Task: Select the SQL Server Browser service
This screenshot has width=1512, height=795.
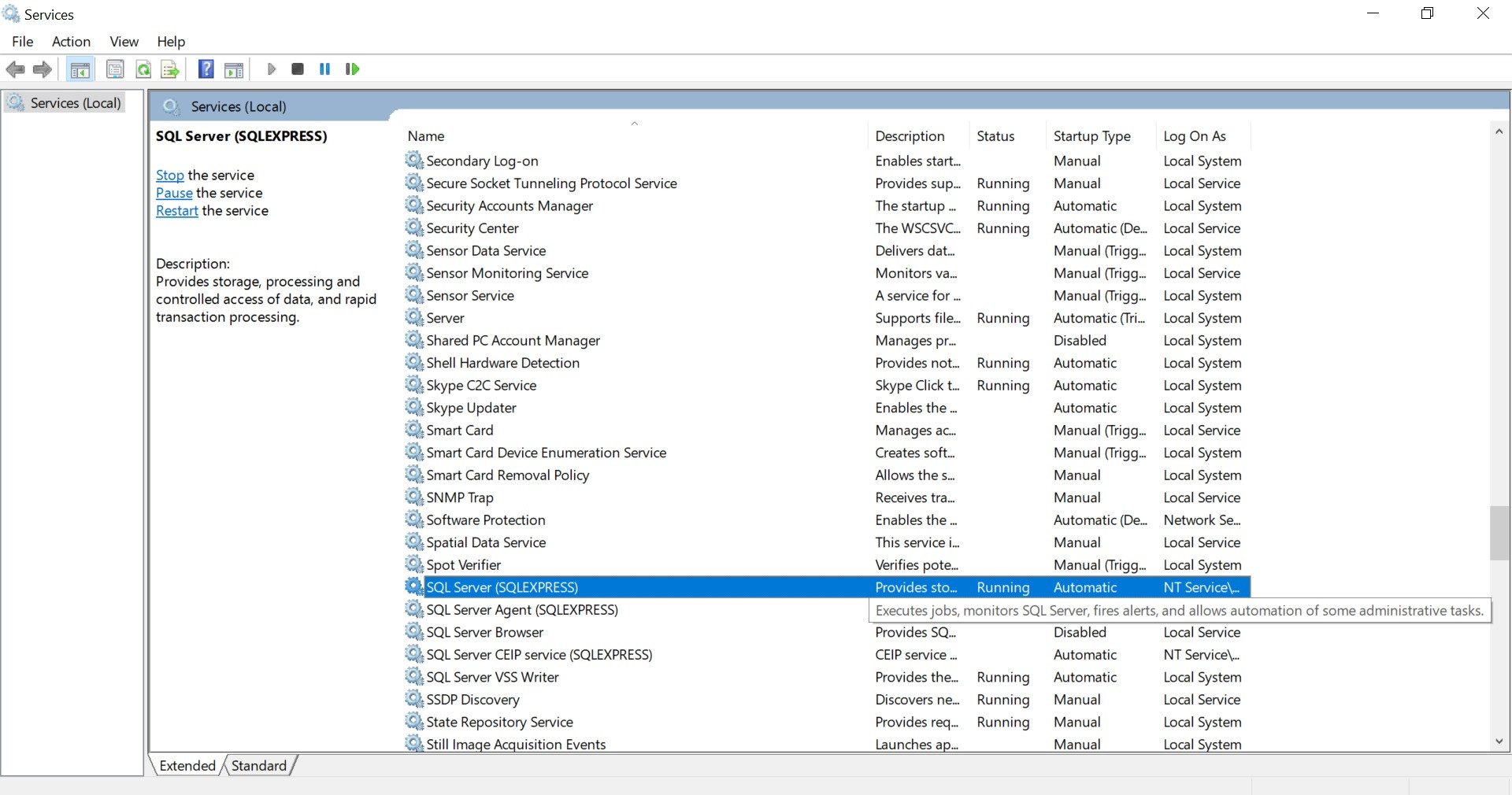Action: 484,632
